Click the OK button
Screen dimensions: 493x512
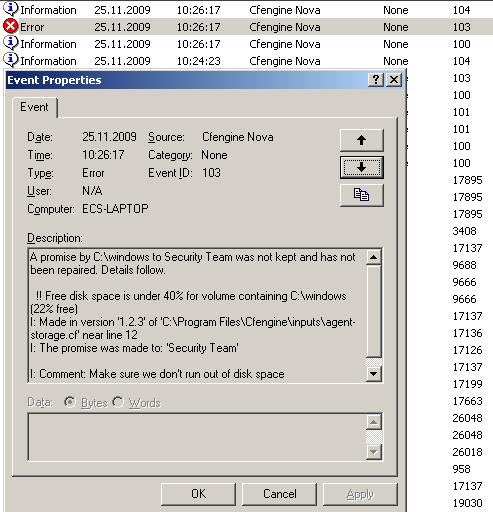click(198, 494)
